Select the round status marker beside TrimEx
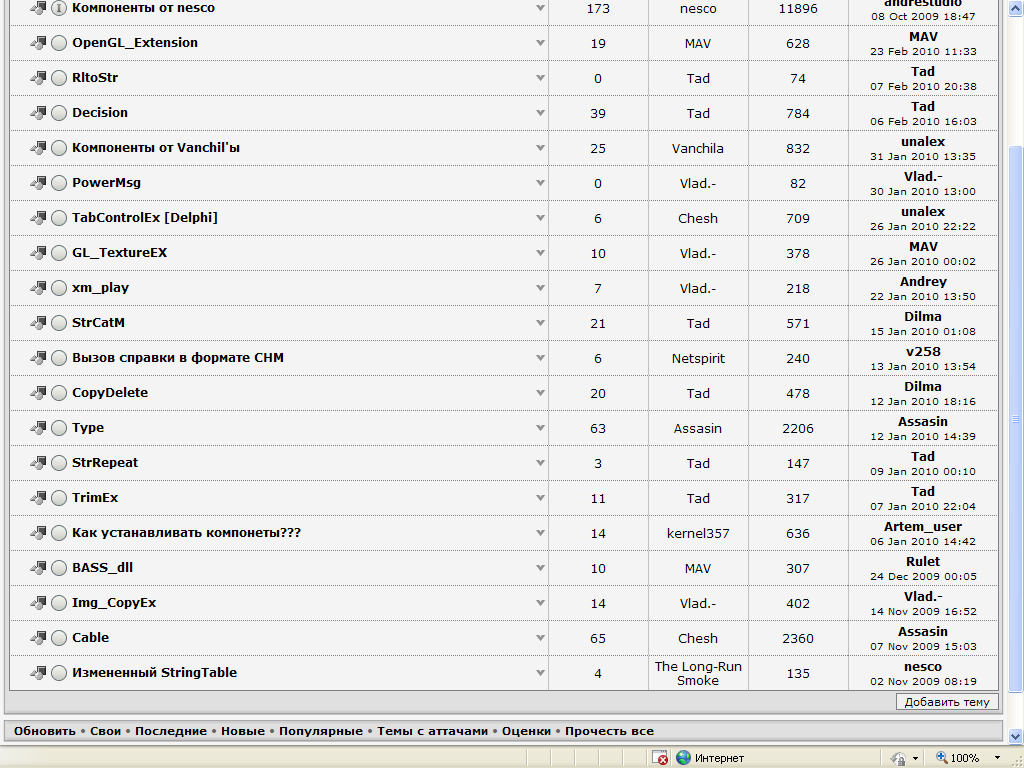The width and height of the screenshot is (1024, 768). coord(59,498)
